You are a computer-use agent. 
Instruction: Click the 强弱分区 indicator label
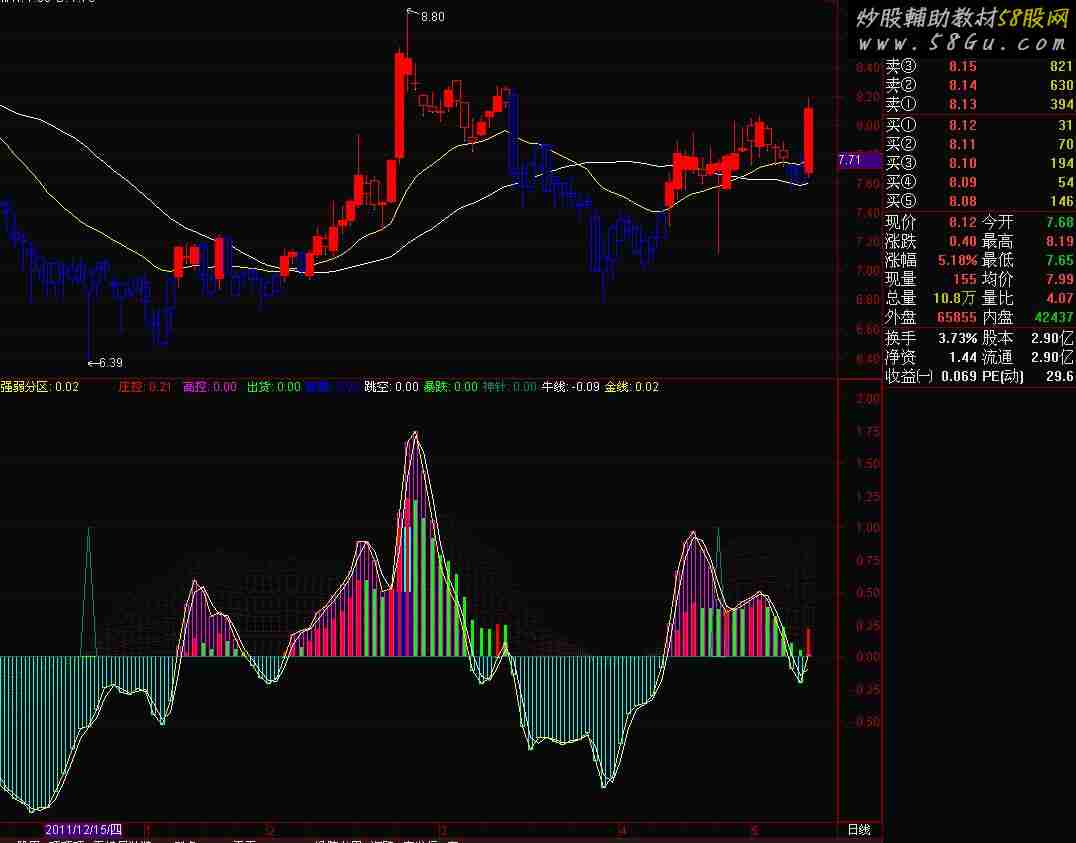26,387
